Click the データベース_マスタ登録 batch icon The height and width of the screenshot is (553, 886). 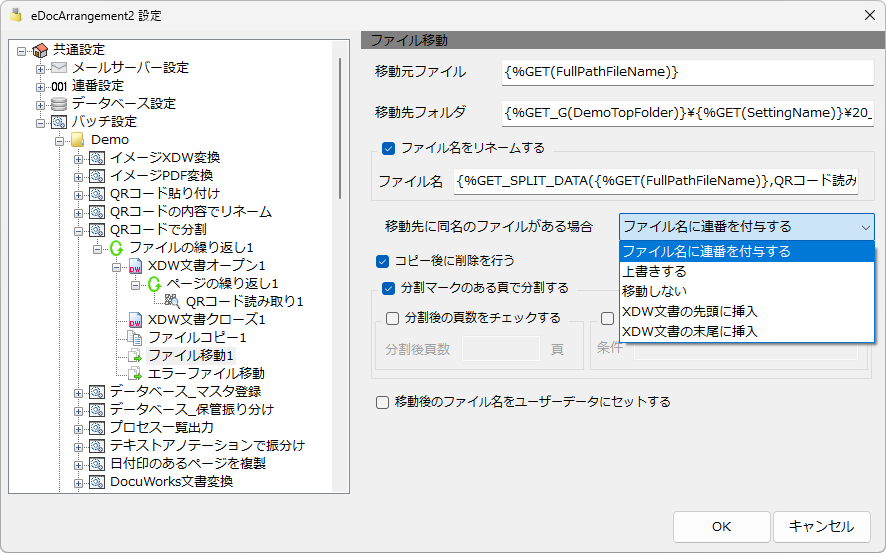click(97, 392)
